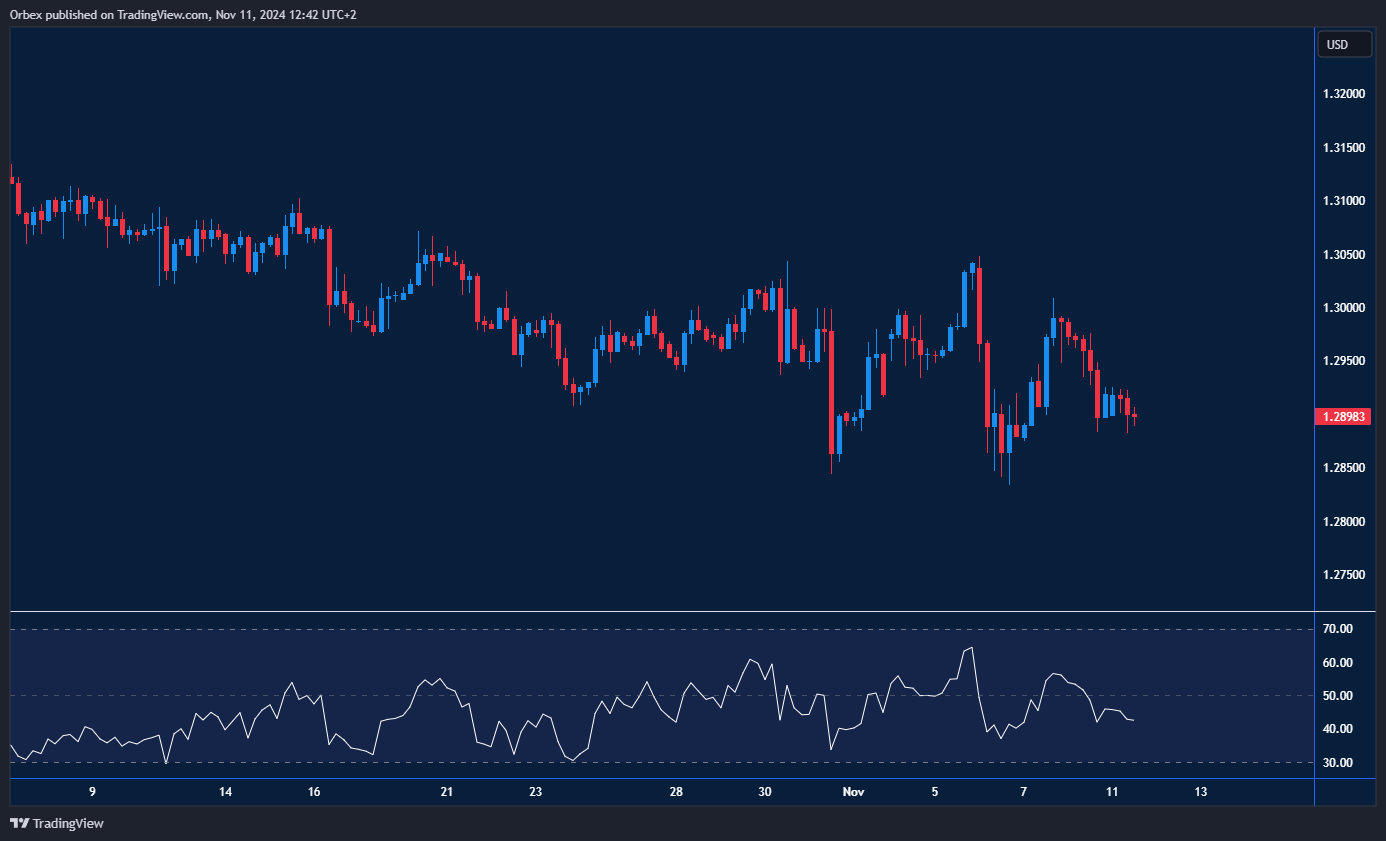Click the 1.30000 price level on scale
This screenshot has height=841, width=1386.
click(x=1343, y=308)
